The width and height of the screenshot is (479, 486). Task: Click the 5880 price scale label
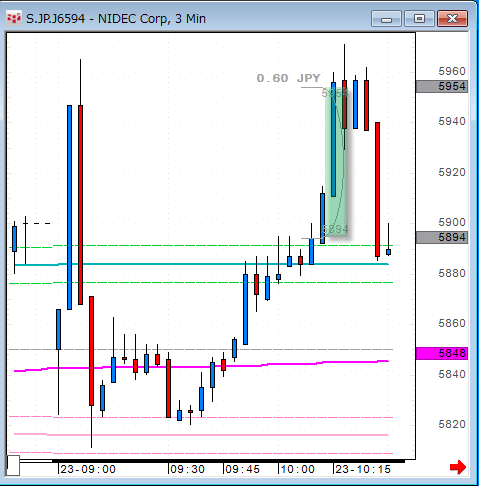click(452, 273)
